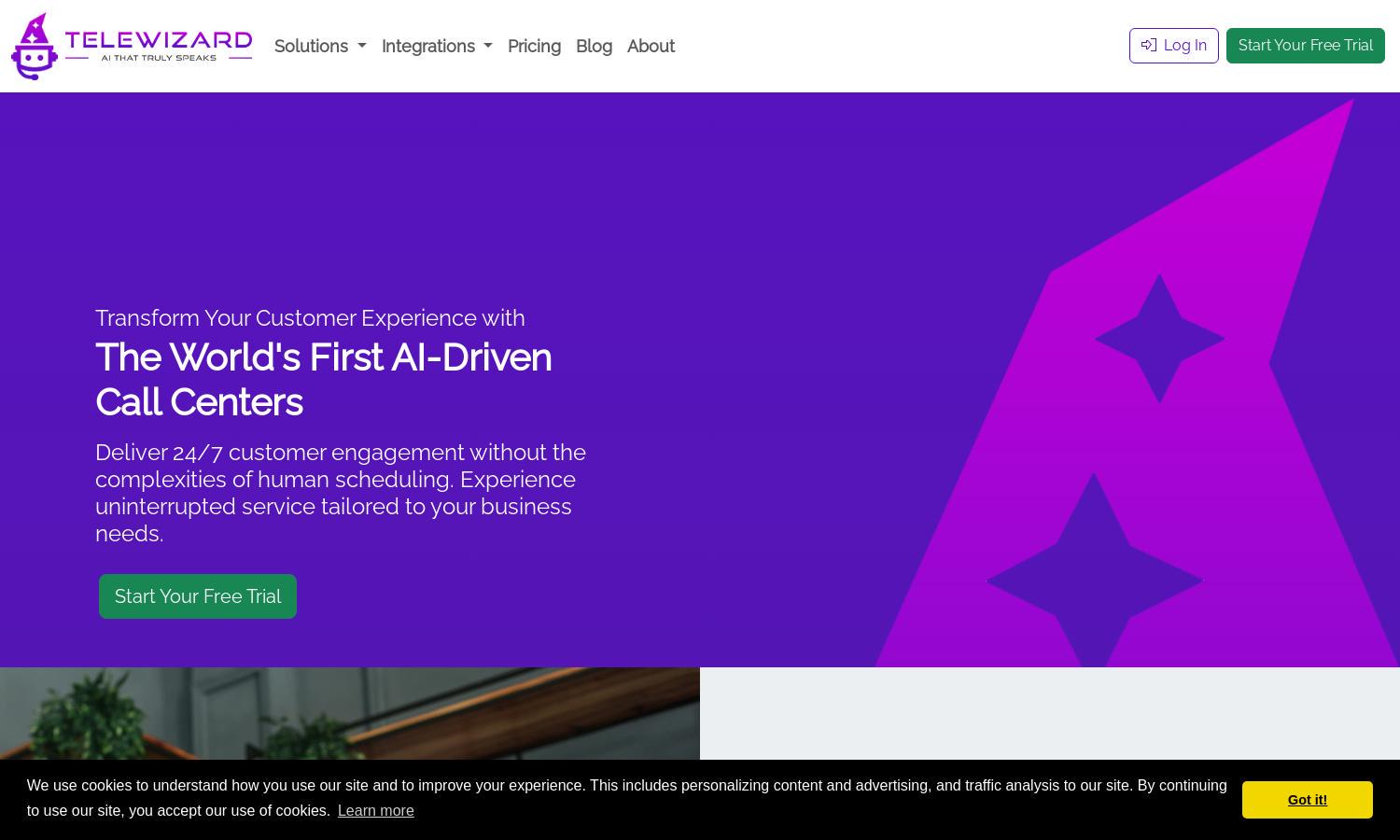1400x840 pixels.
Task: Start free trial from the header
Action: click(1305, 46)
